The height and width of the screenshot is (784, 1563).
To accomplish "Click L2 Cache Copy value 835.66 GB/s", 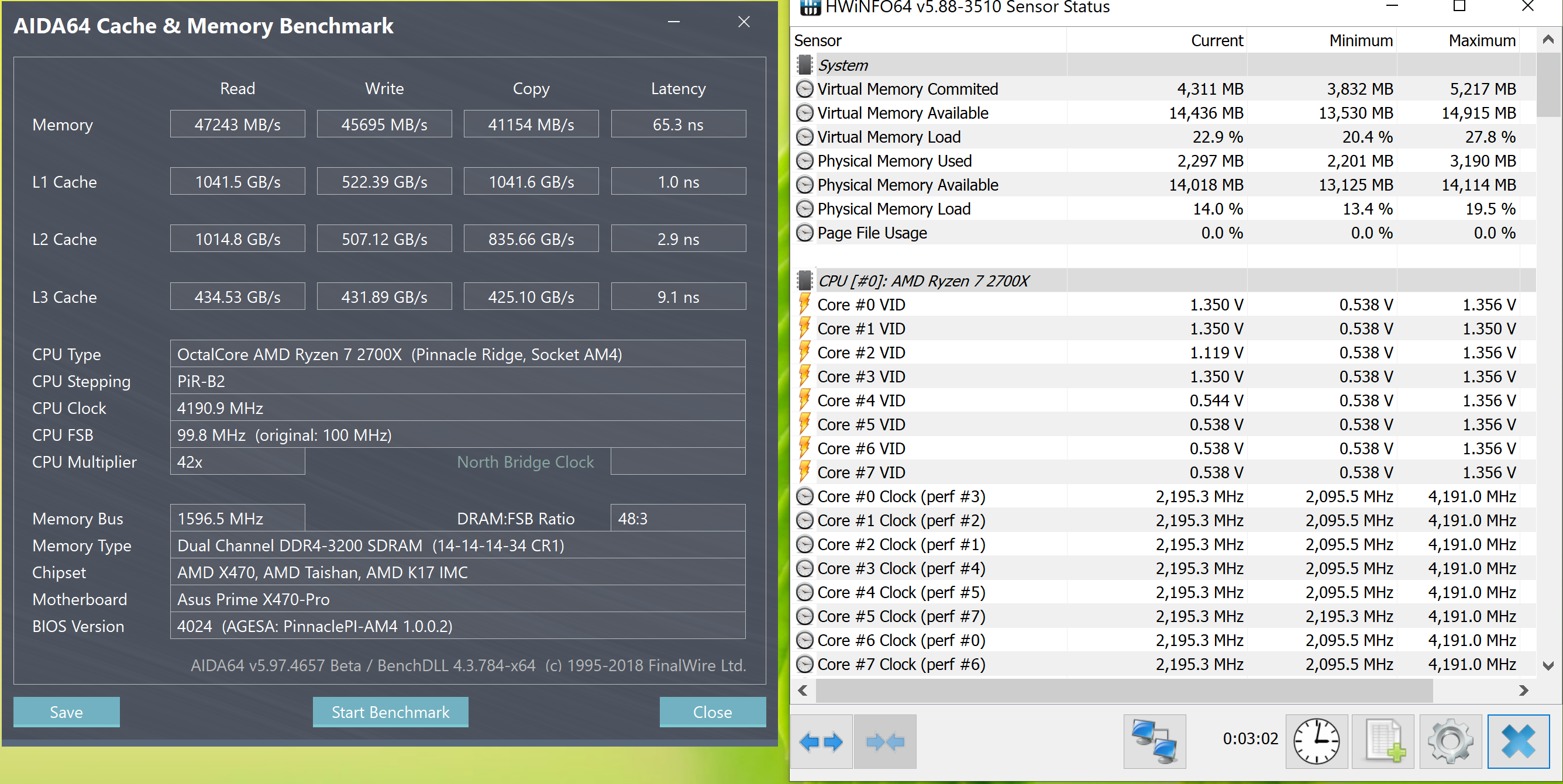I will tap(531, 239).
